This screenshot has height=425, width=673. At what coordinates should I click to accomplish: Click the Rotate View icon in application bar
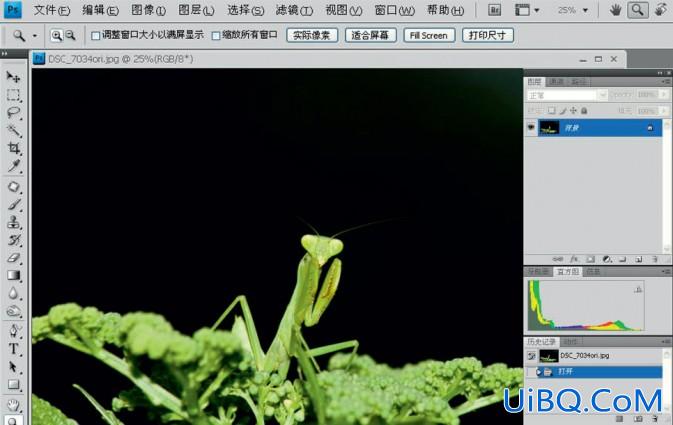point(661,10)
